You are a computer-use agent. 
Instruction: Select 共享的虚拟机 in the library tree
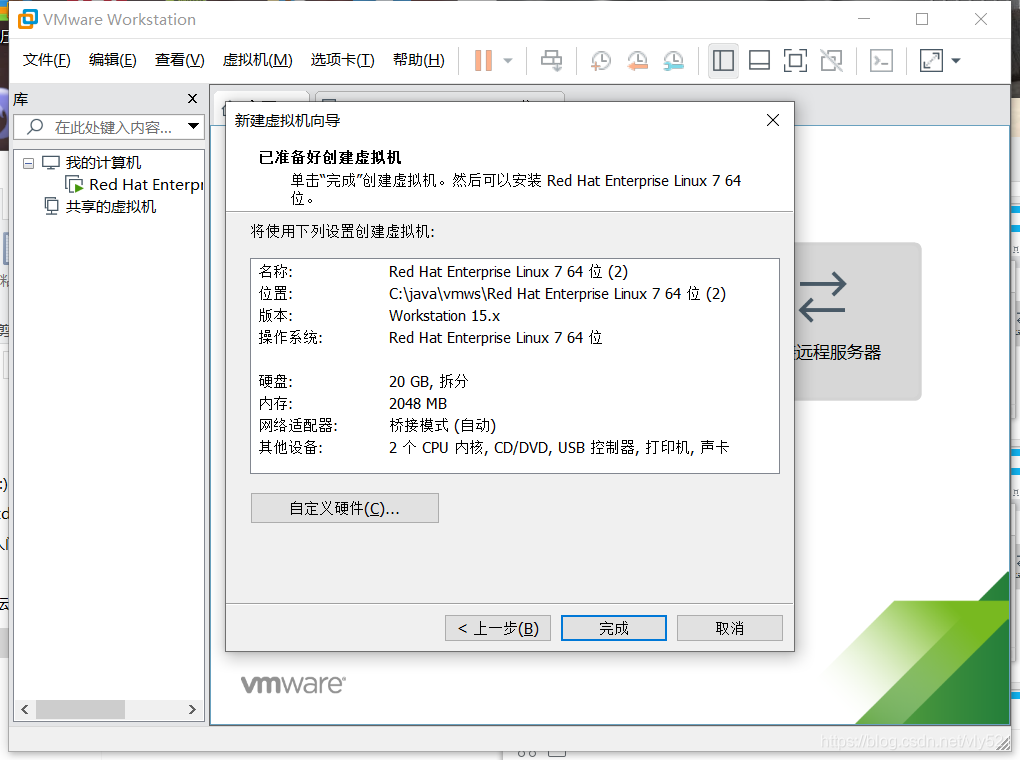click(x=111, y=207)
